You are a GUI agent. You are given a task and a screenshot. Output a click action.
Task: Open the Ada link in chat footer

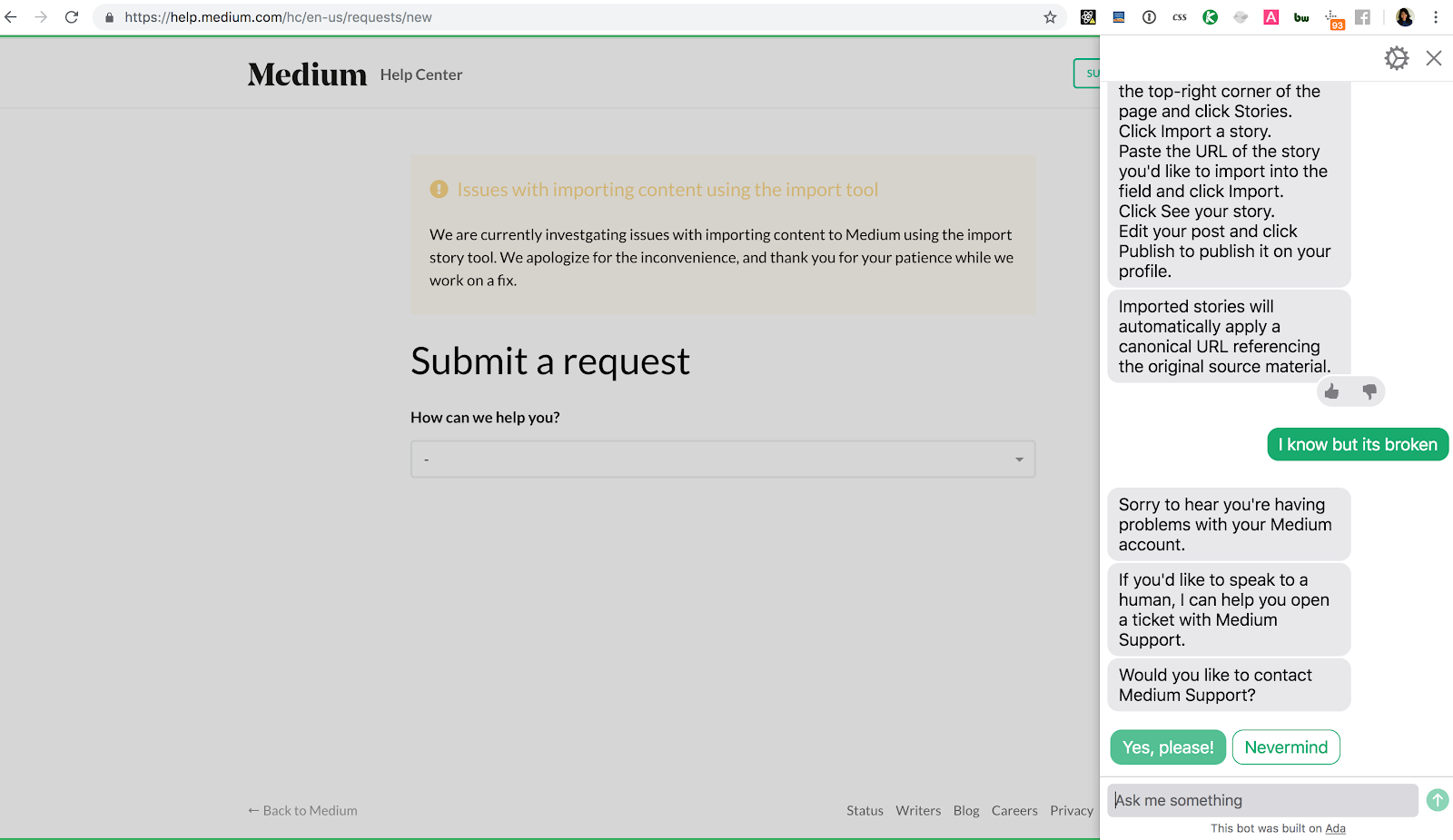1335,828
